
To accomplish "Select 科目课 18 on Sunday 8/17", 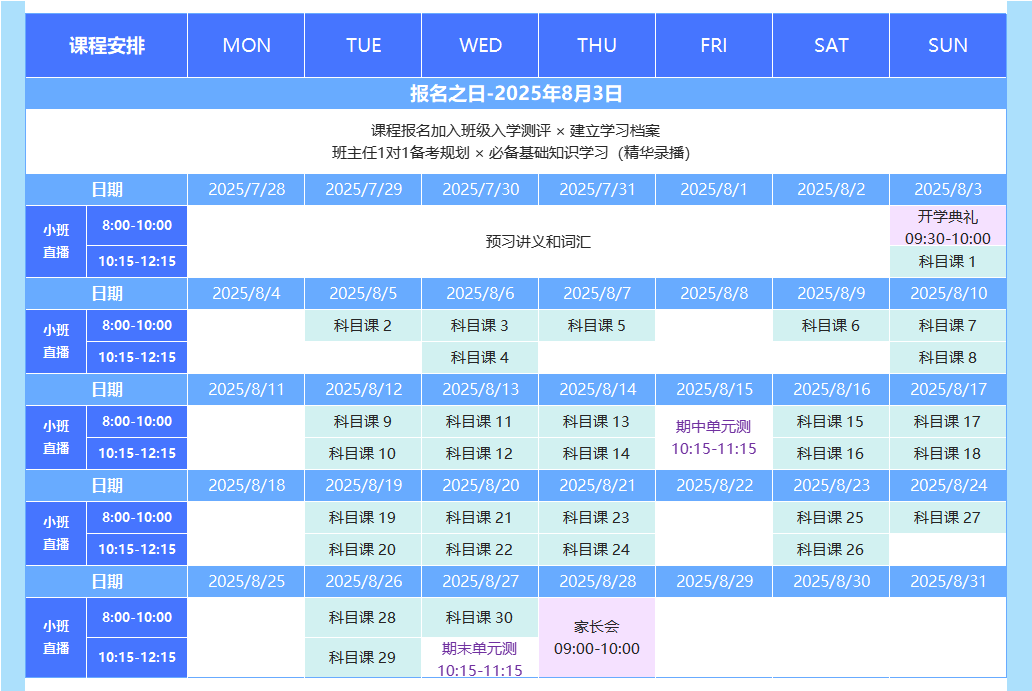I will point(947,454).
